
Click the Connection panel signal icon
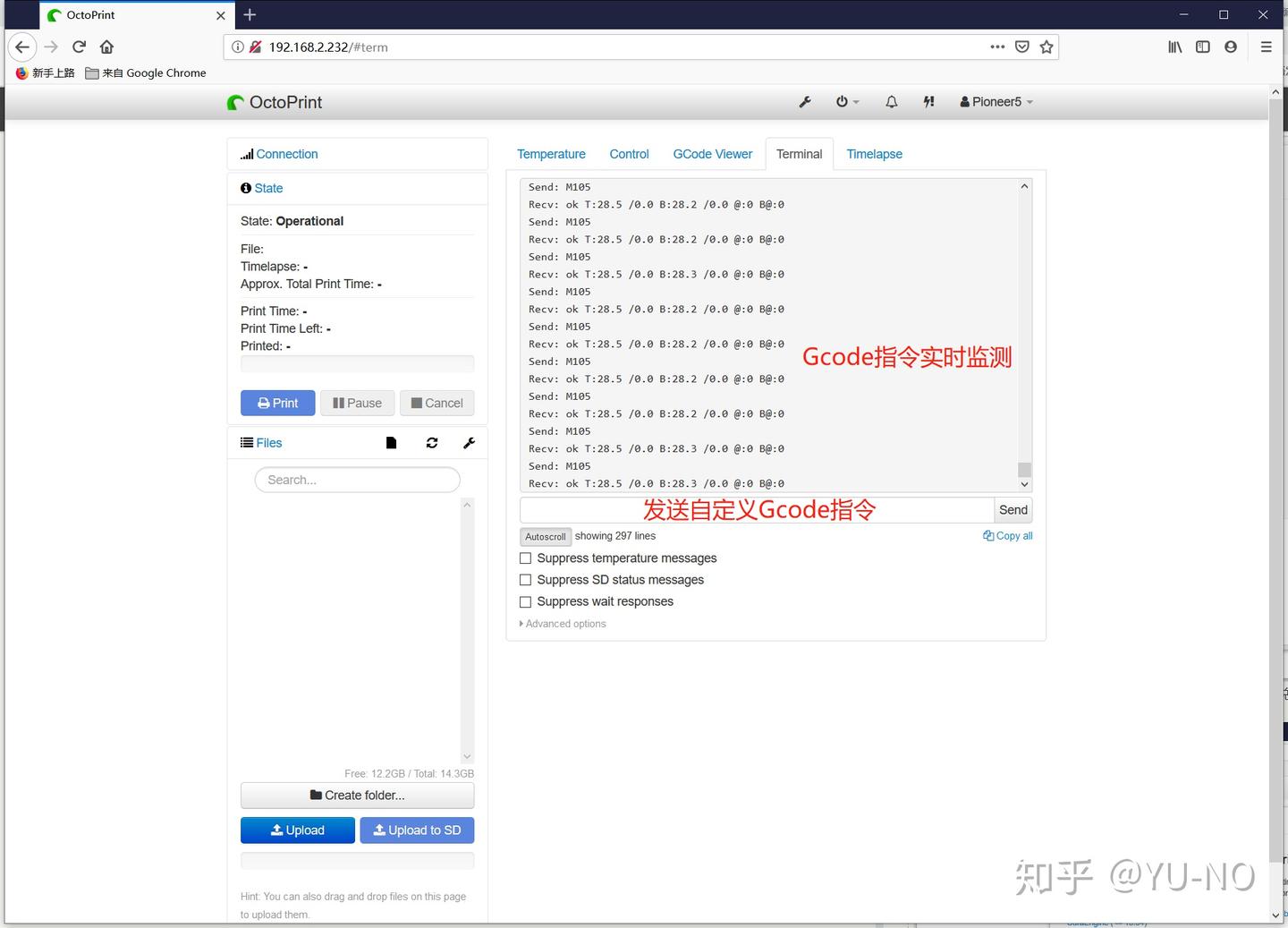tap(246, 153)
